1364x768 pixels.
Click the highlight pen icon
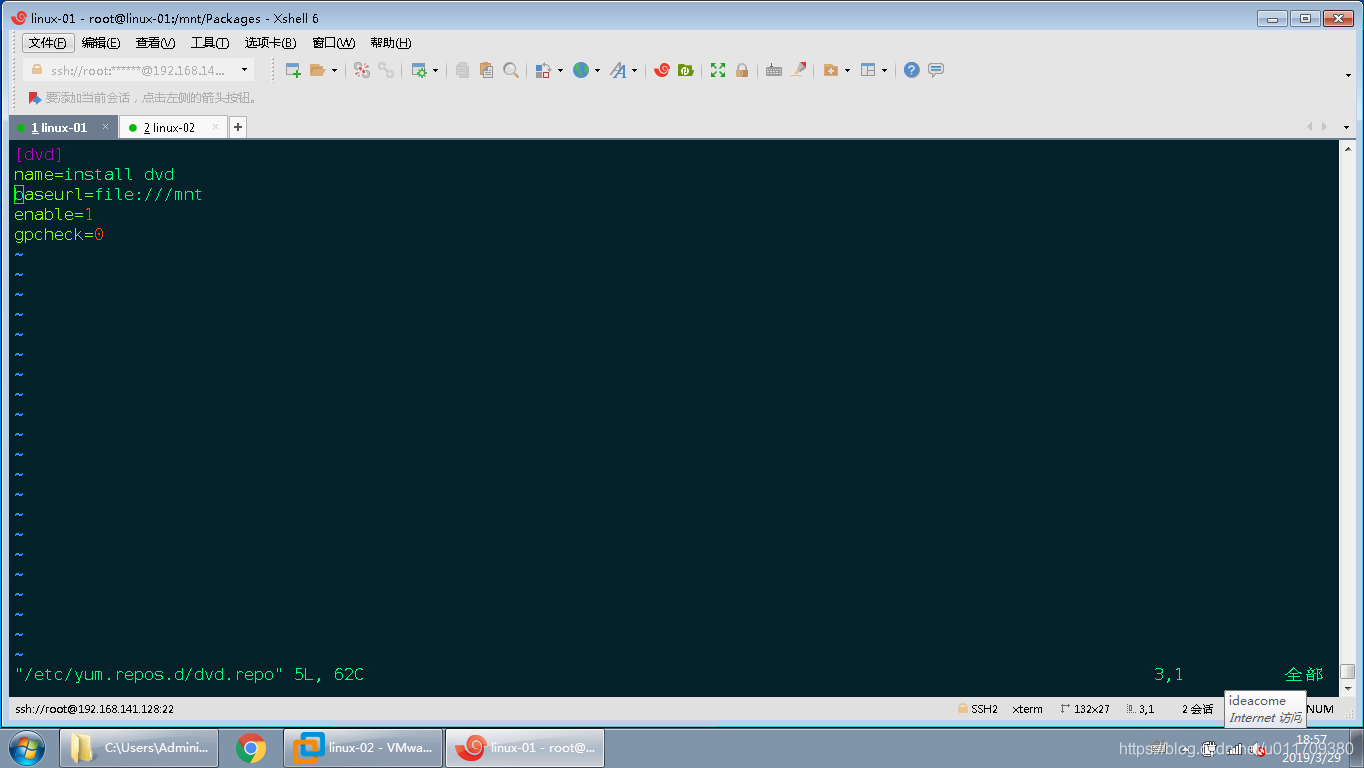click(x=798, y=70)
